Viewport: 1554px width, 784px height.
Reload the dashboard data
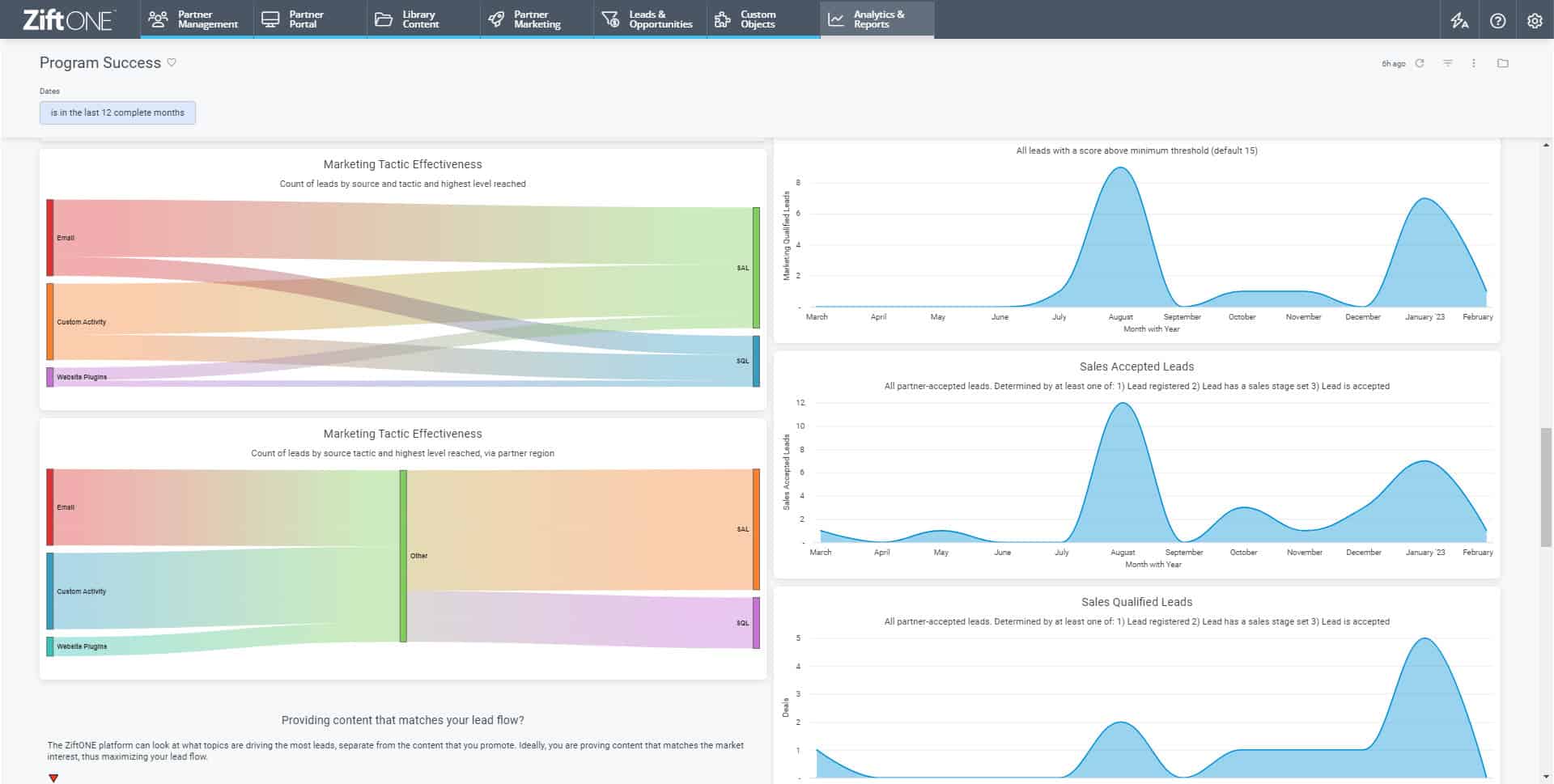pyautogui.click(x=1420, y=63)
